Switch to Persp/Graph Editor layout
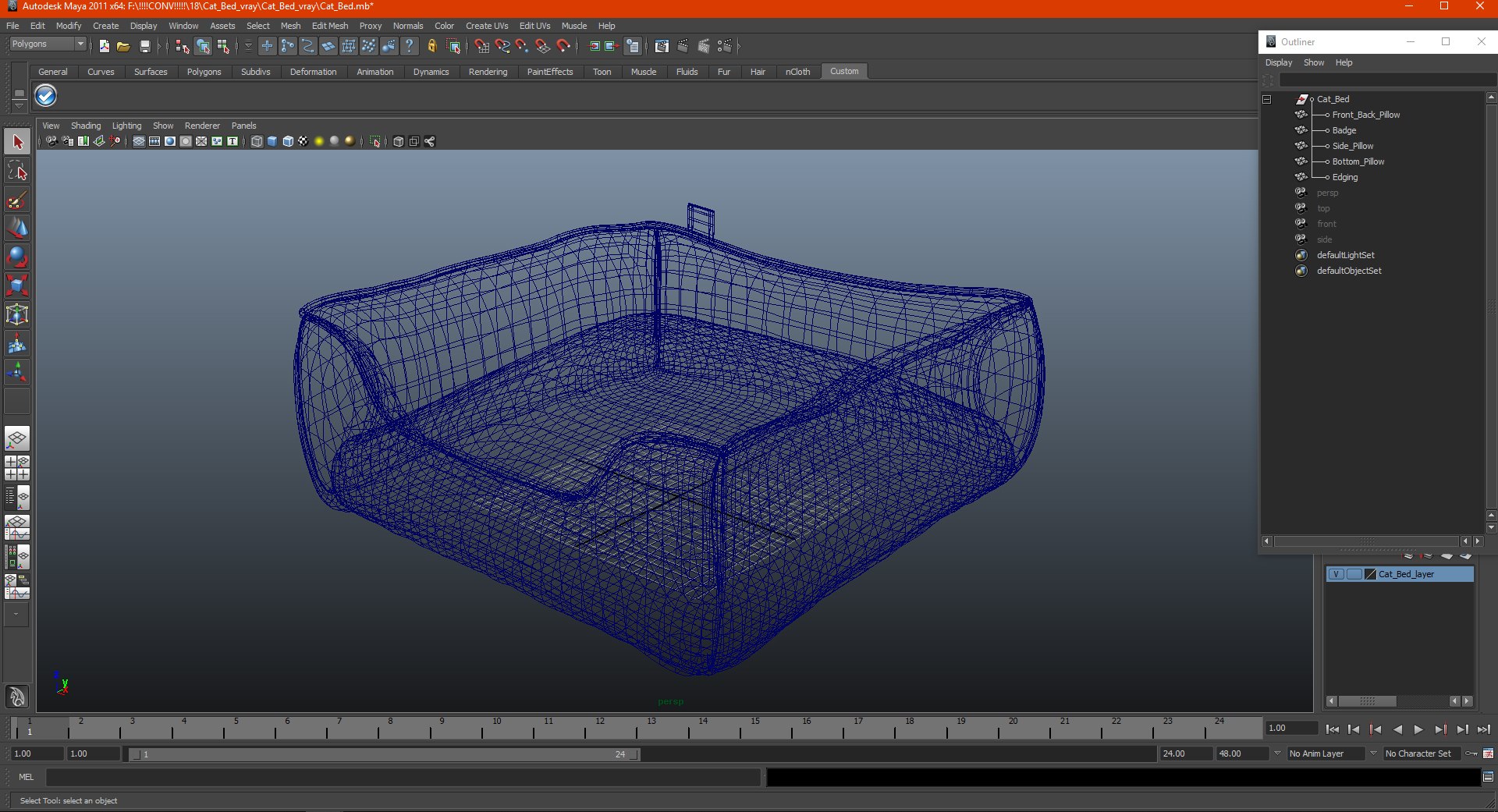Screen dimensions: 1498x812 pyautogui.click(x=17, y=527)
